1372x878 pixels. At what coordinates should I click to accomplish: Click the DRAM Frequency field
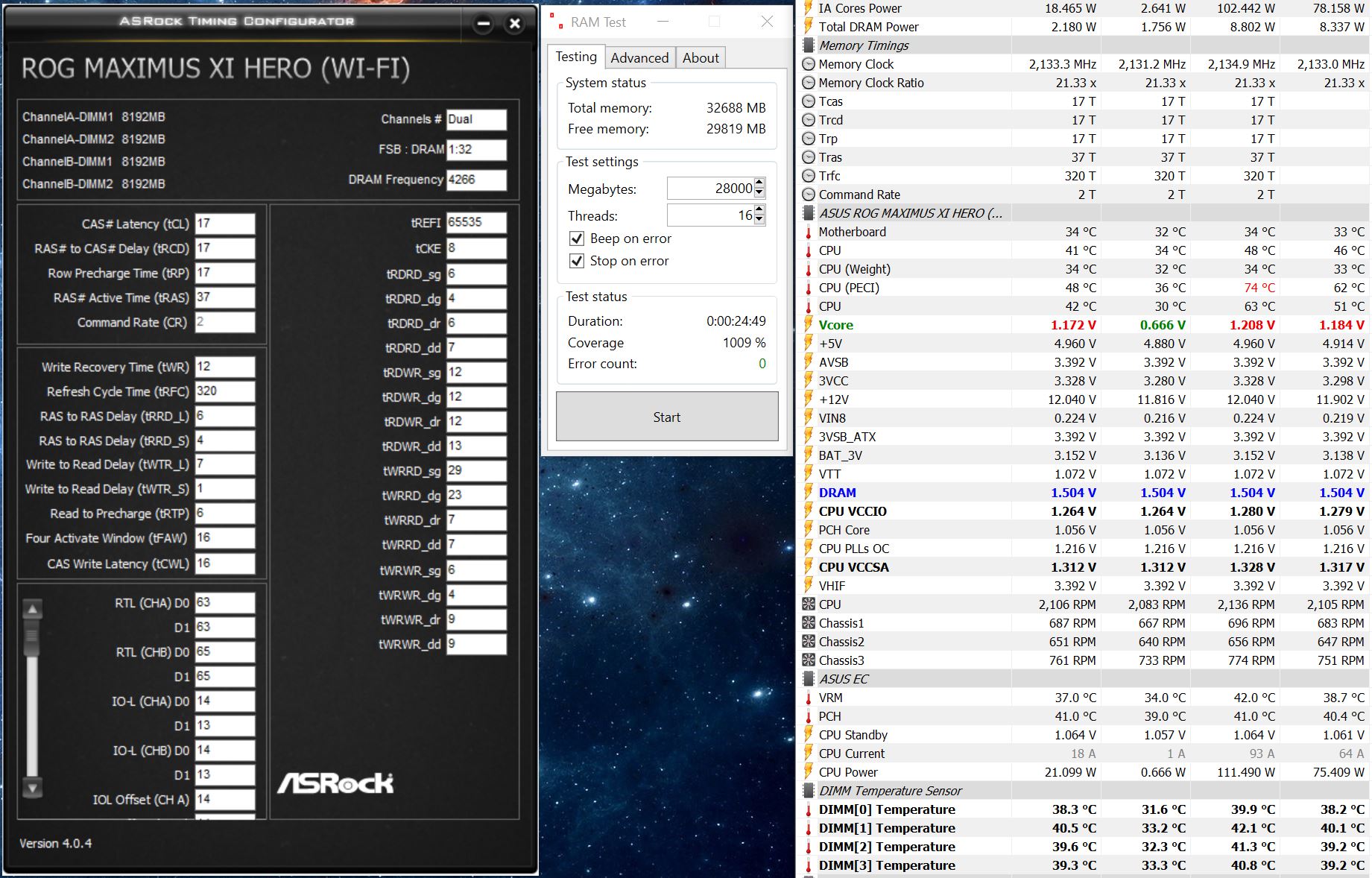coord(476,180)
